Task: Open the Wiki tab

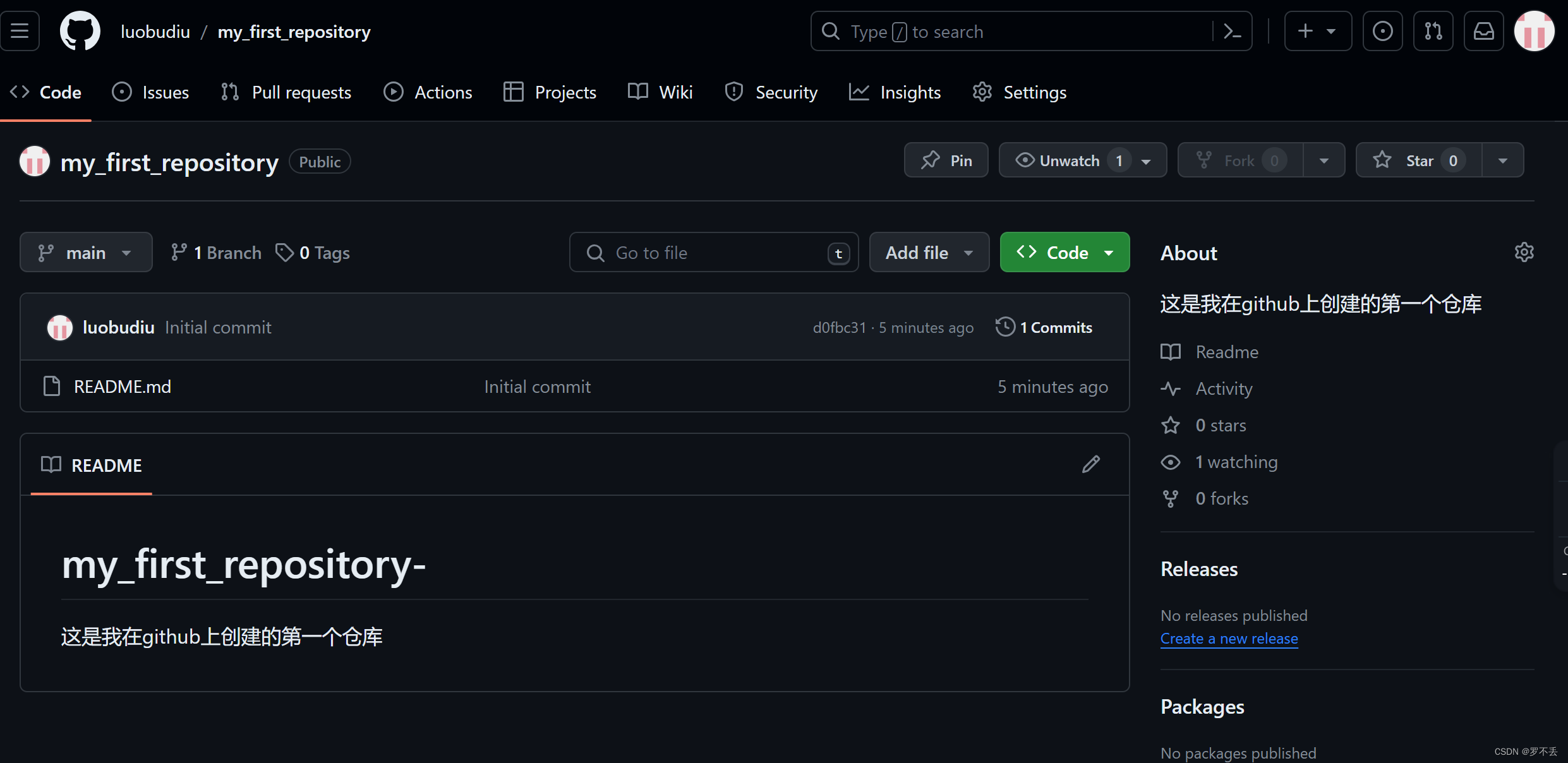Action: [x=661, y=92]
